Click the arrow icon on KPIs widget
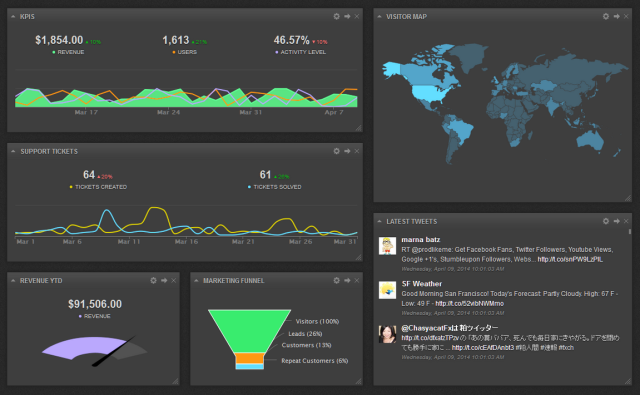The height and width of the screenshot is (395, 640). click(347, 16)
